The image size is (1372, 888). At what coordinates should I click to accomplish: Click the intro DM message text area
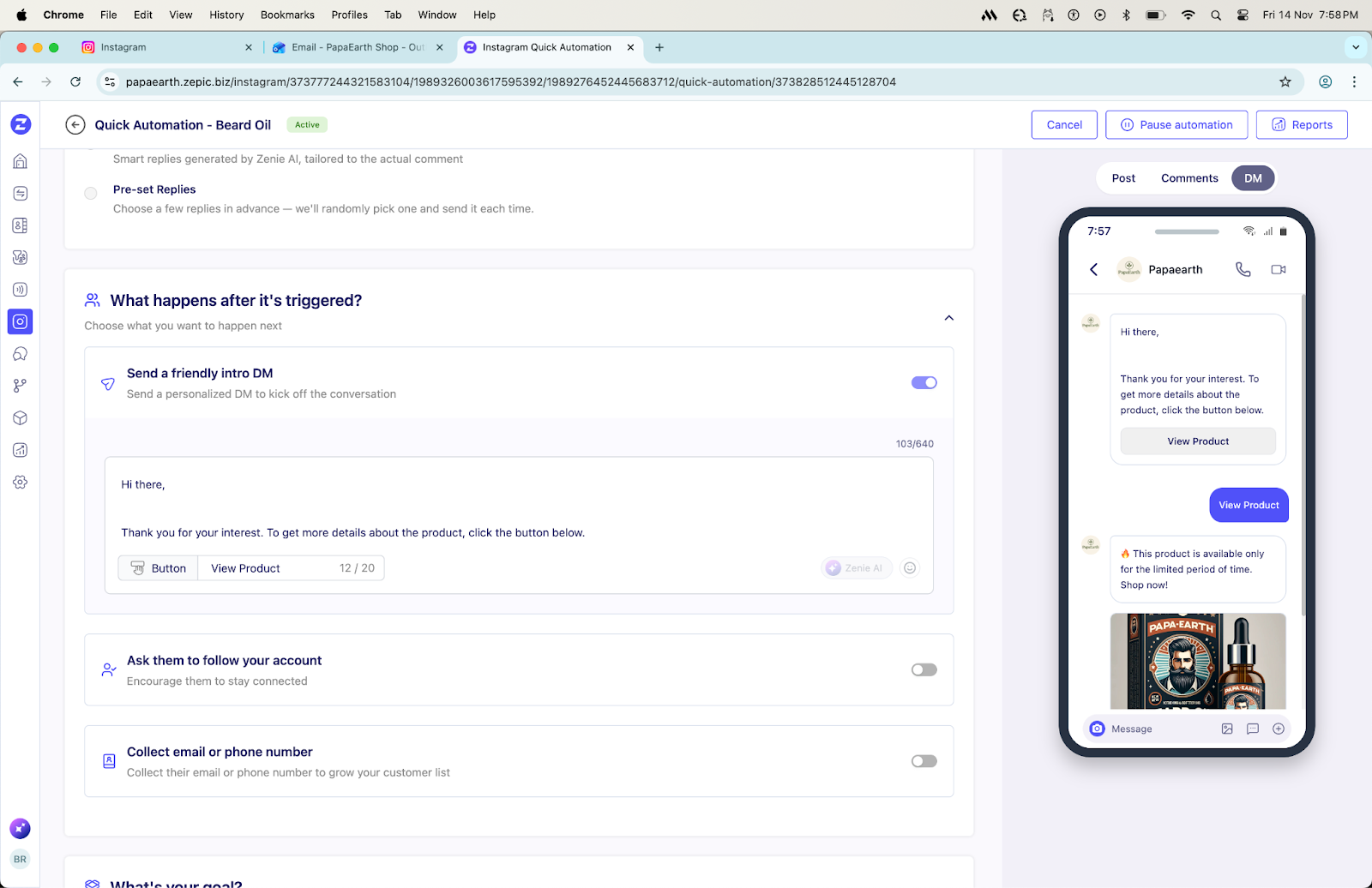519,508
